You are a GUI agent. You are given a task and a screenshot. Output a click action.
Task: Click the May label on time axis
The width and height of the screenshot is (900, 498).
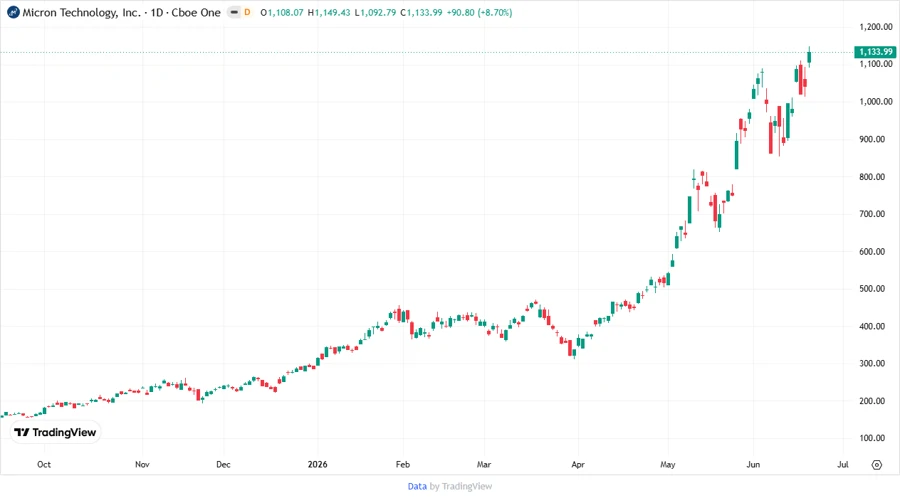[668, 465]
